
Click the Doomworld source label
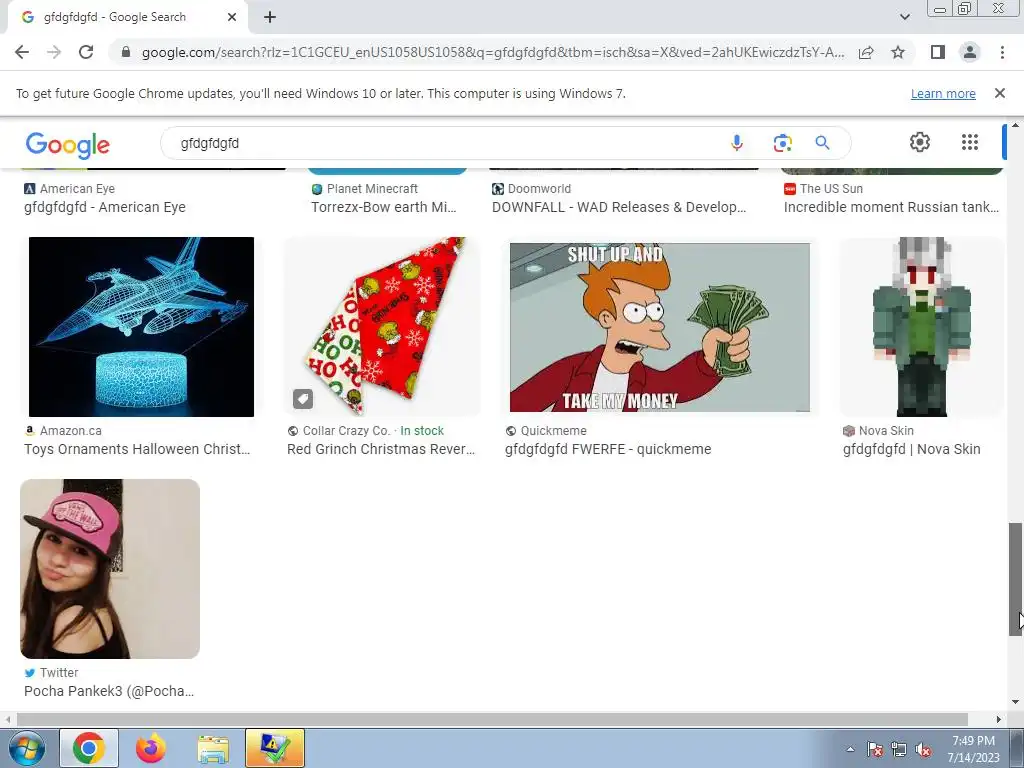539,189
